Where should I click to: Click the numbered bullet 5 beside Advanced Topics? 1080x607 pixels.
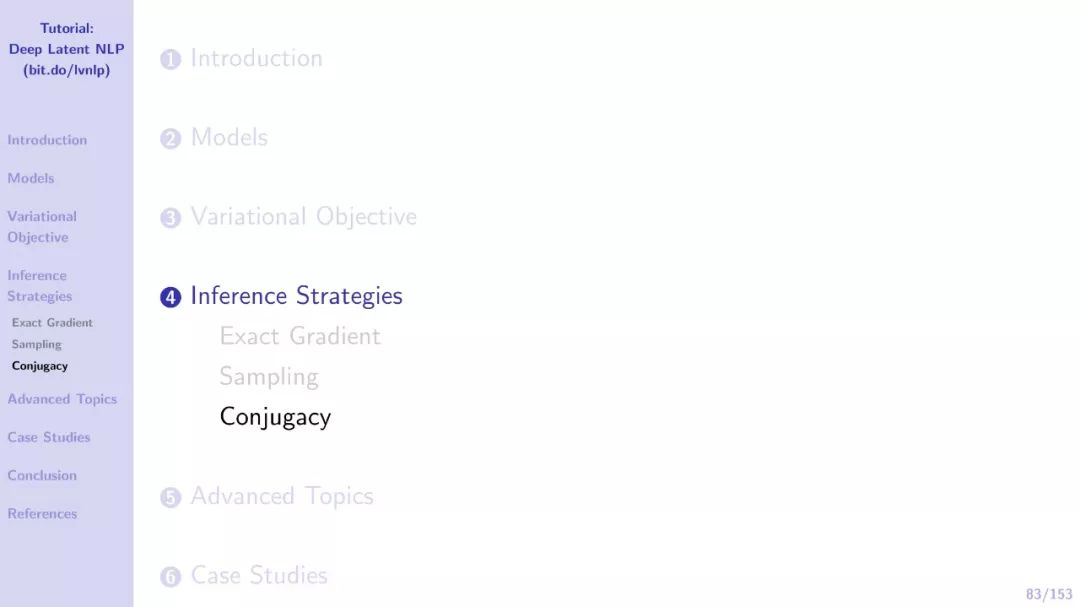(x=170, y=497)
